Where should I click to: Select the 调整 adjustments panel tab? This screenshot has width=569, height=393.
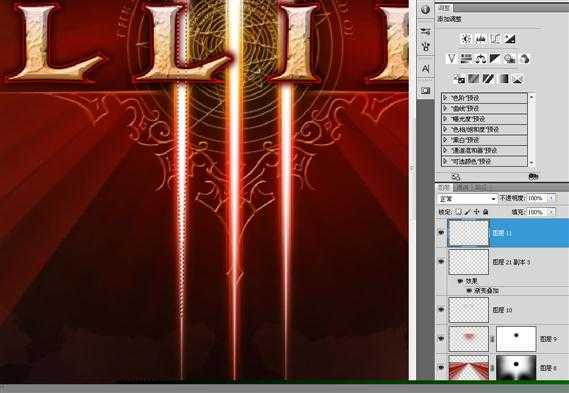pos(444,8)
